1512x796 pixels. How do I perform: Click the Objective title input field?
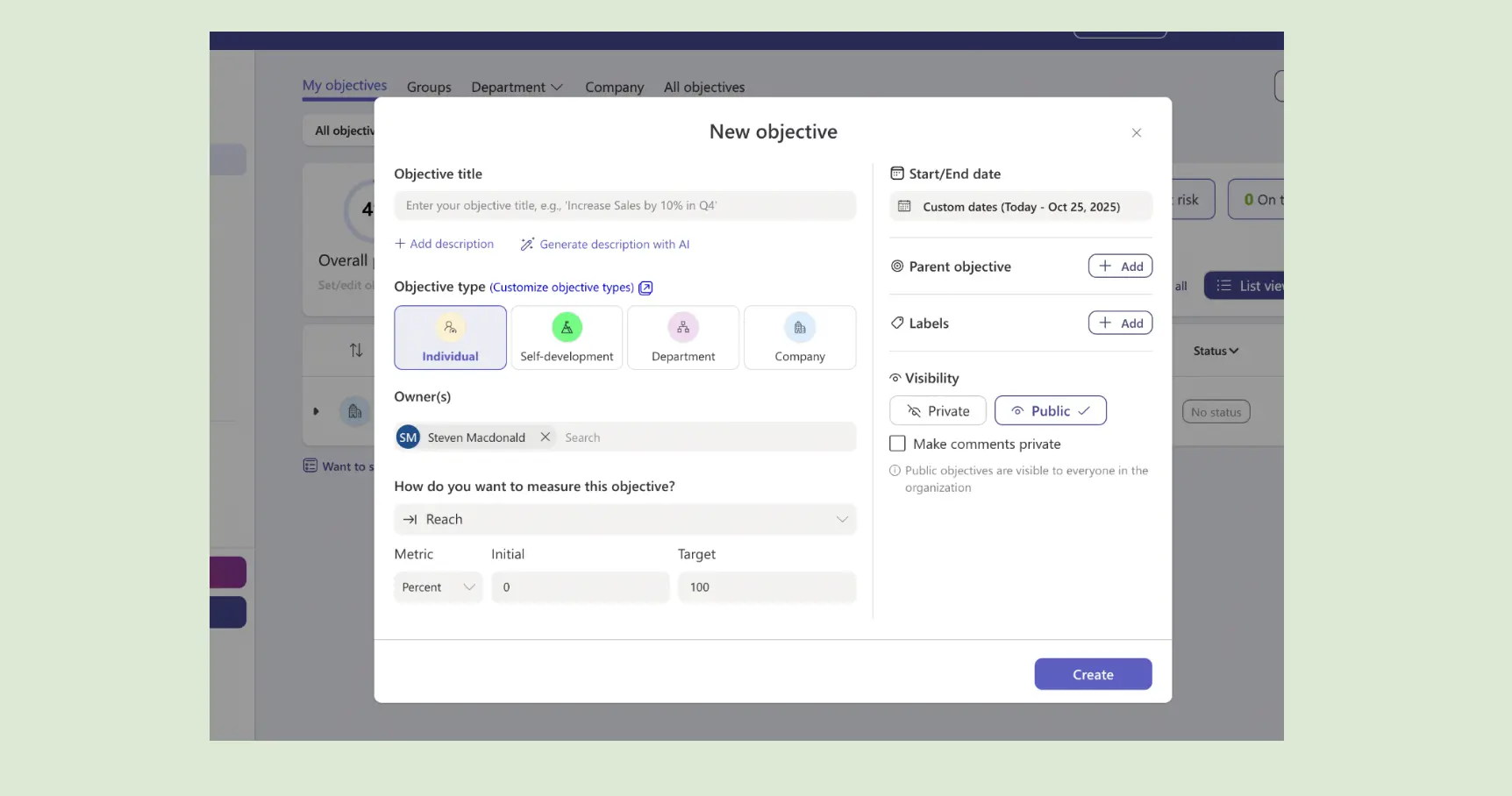[x=624, y=205]
